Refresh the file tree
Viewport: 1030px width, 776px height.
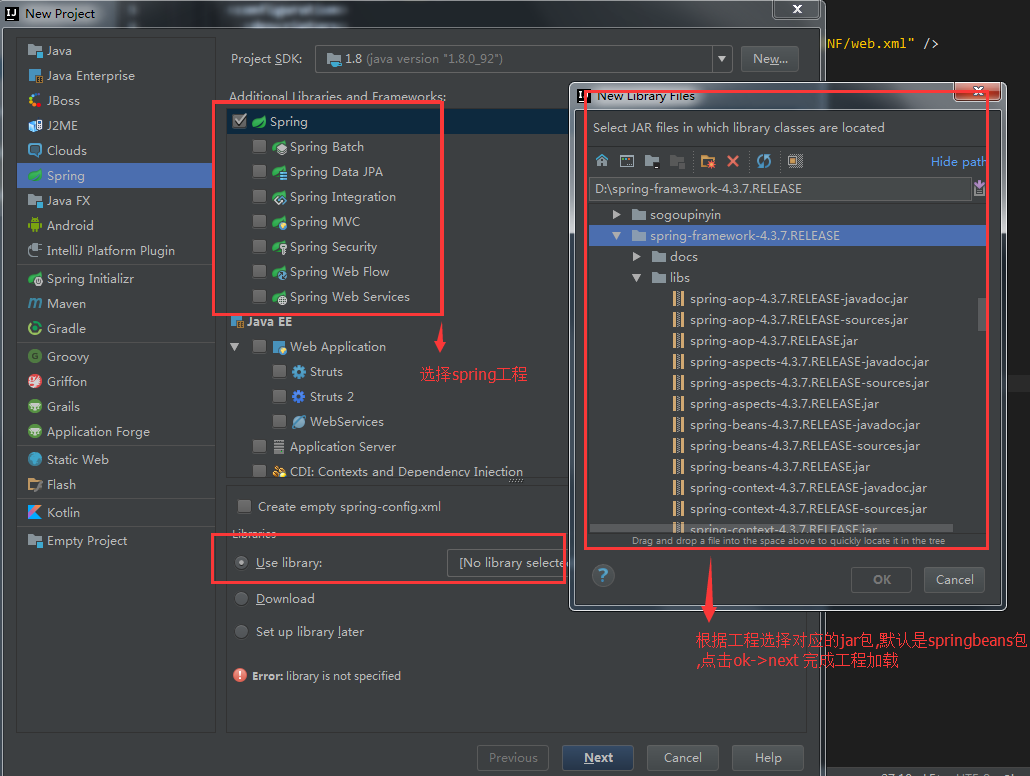763,161
